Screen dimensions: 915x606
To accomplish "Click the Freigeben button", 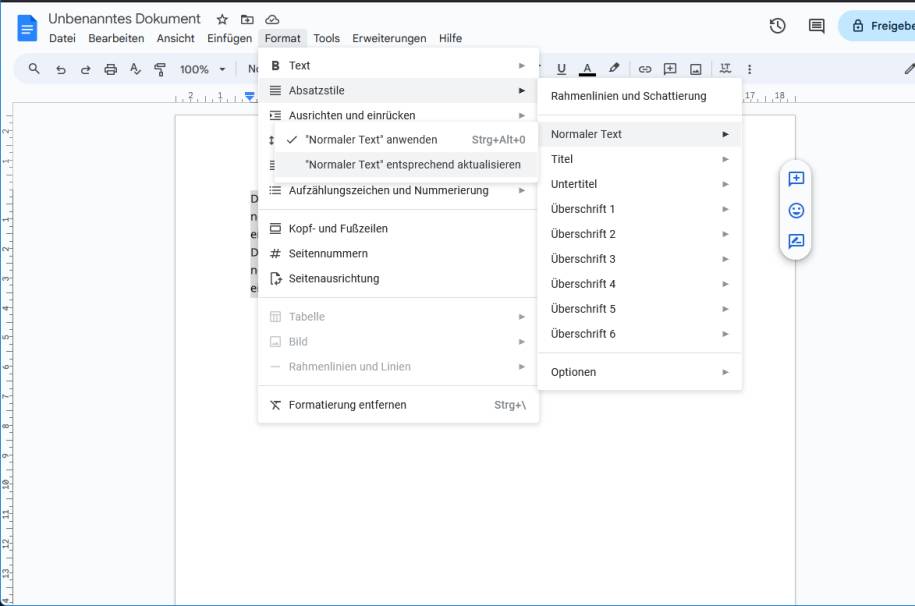I will click(886, 26).
